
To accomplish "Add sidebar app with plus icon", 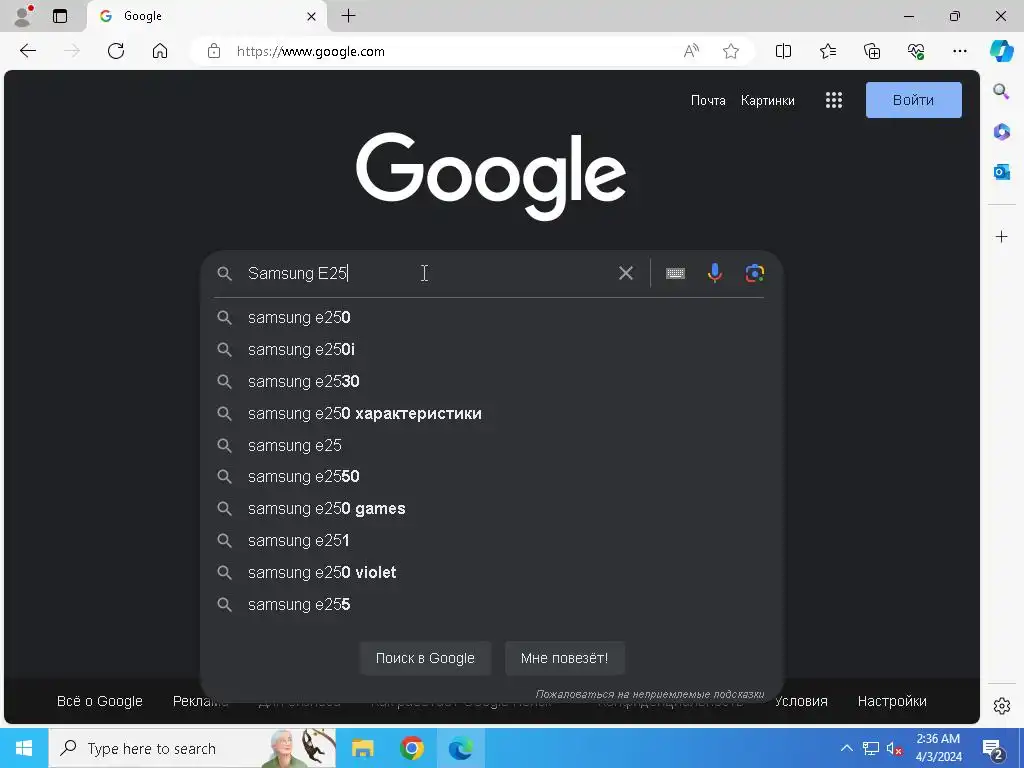I will [1001, 236].
